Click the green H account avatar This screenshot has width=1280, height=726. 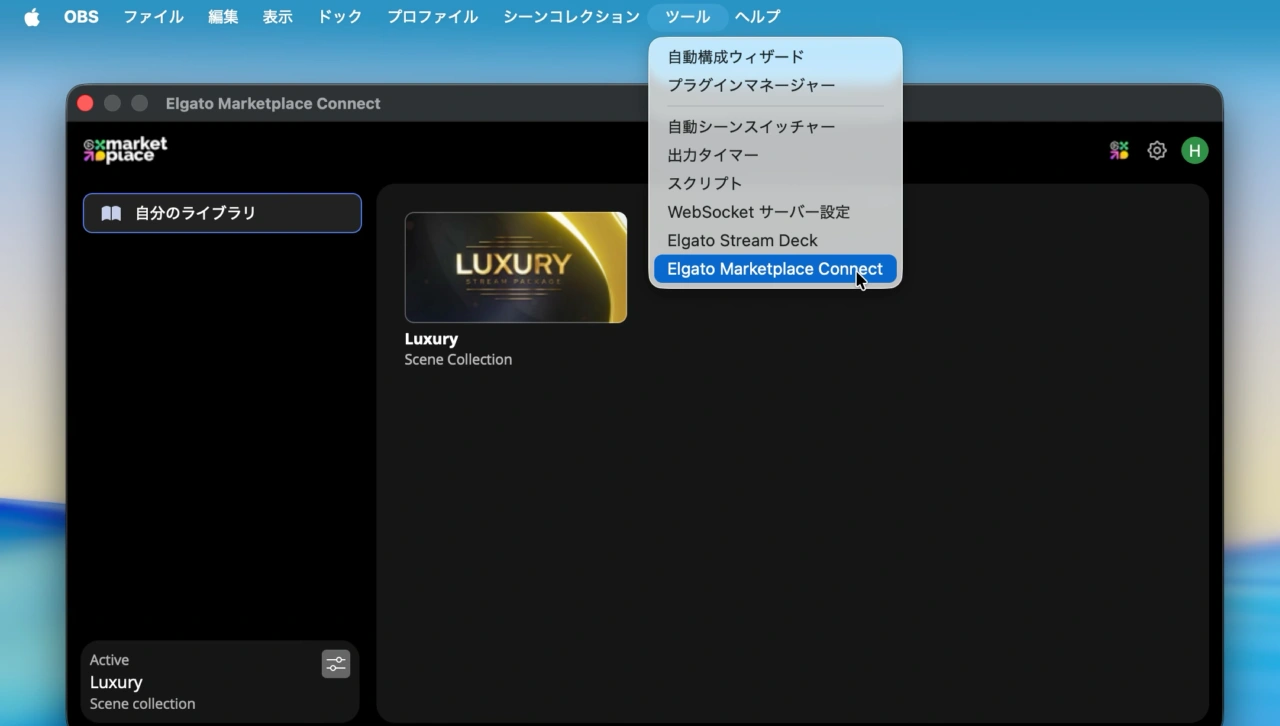(1195, 150)
